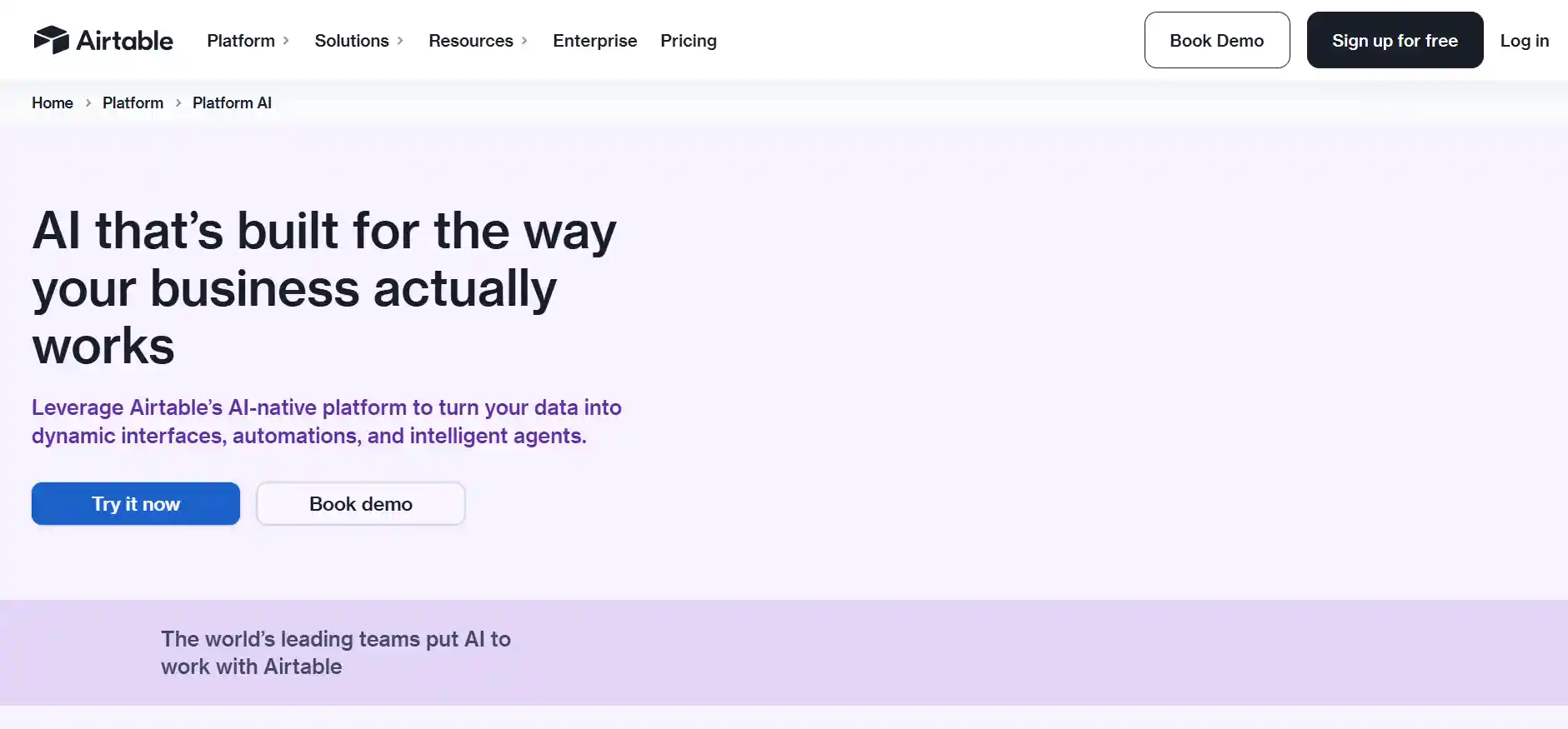Click the leading teams banner heading
This screenshot has height=729, width=1568.
click(x=336, y=652)
